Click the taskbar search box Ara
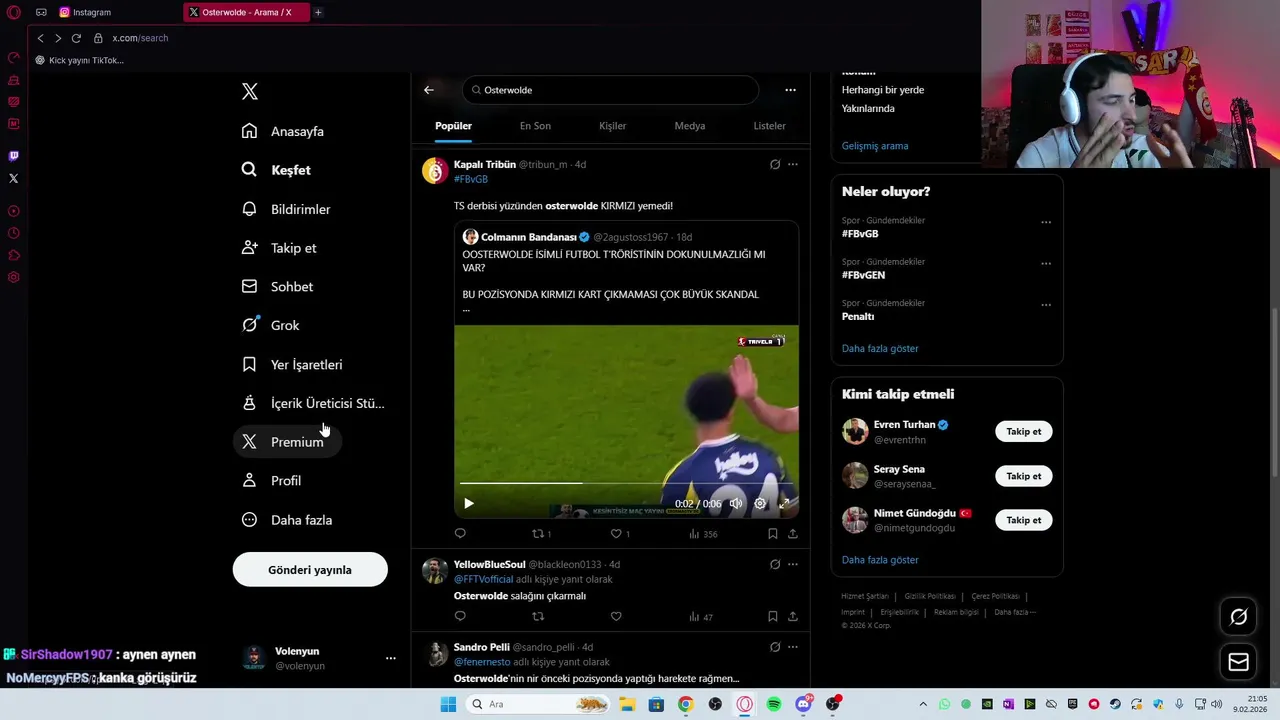 point(537,704)
